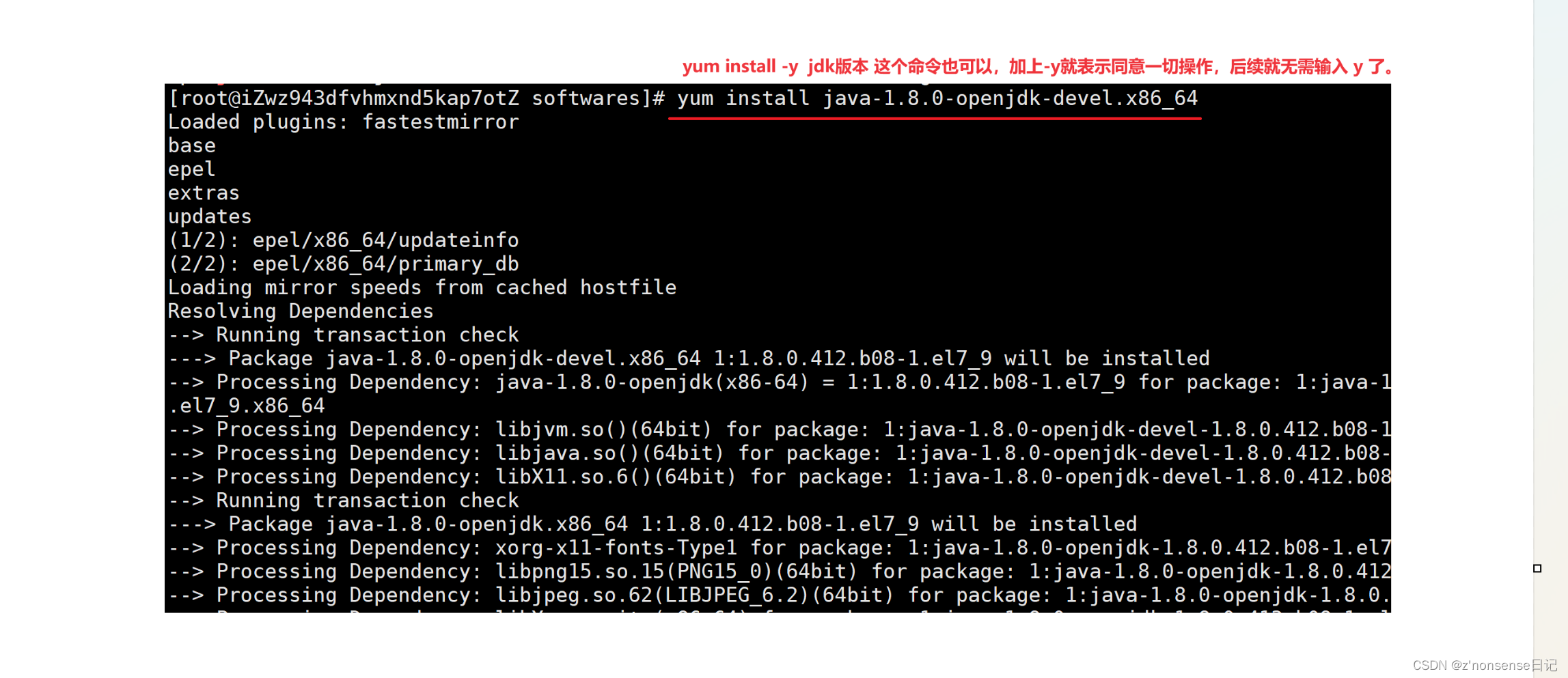1568x678 pixels.
Task: Click the red Chinese annotation about yum -y
Action: pyautogui.click(x=1038, y=66)
